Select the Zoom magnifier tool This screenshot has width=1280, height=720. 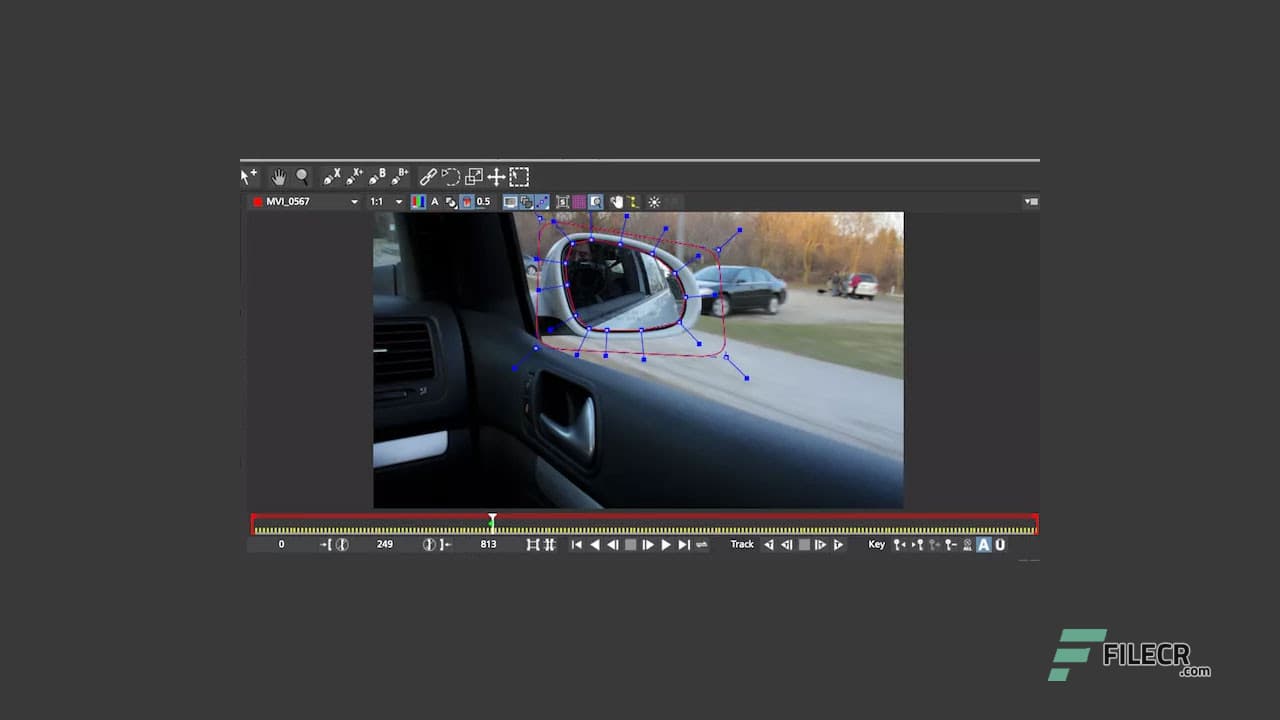[x=301, y=177]
